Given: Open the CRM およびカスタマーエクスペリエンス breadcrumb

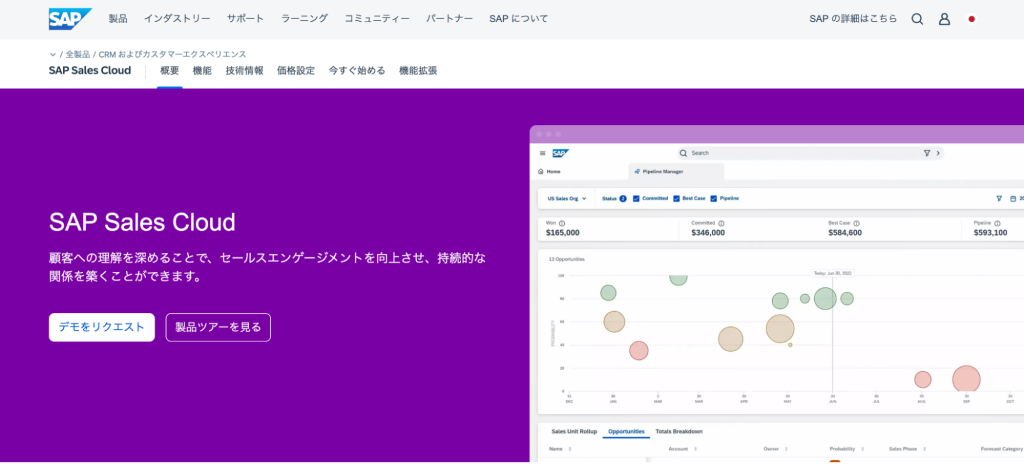Looking at the screenshot, I should click(x=172, y=55).
